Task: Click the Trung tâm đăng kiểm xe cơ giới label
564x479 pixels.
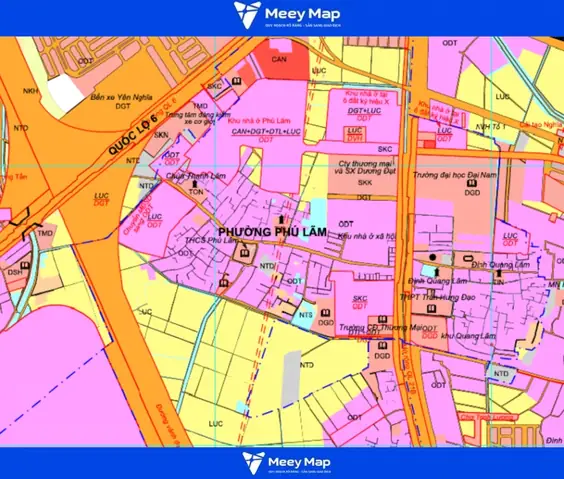Action: pos(198,118)
